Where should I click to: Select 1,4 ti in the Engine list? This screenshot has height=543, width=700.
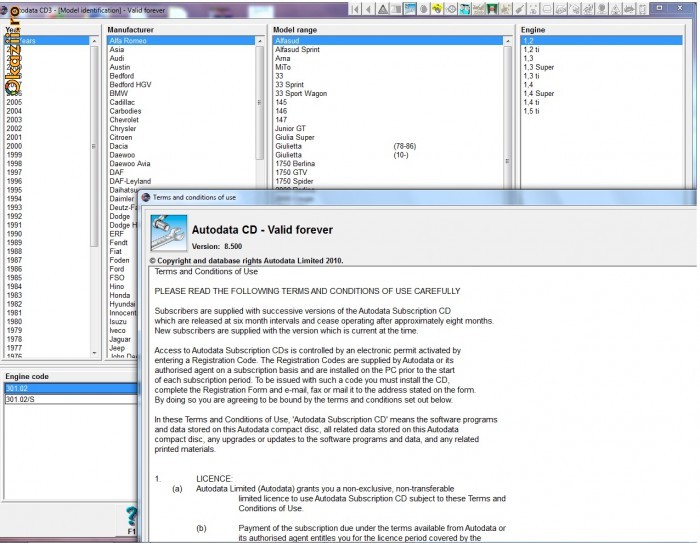coord(531,102)
